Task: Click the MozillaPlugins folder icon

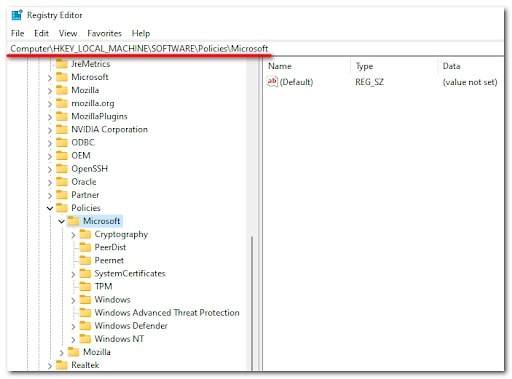Action: click(62, 116)
